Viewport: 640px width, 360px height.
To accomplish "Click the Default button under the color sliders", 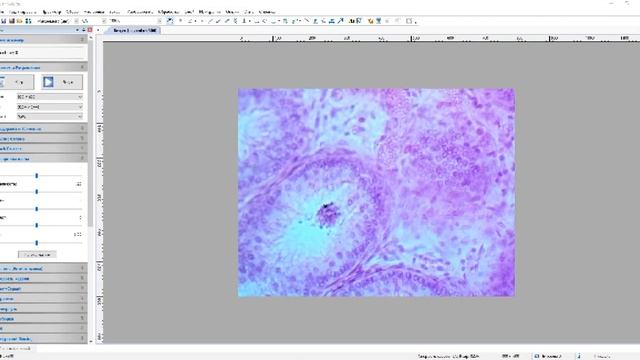I will point(37,255).
